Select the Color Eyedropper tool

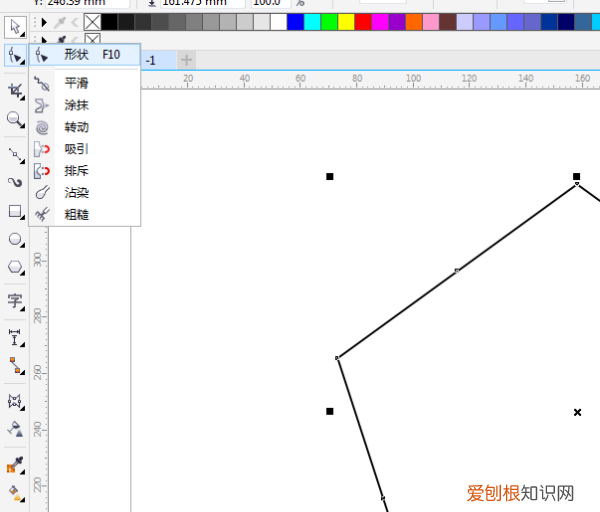(x=15, y=465)
